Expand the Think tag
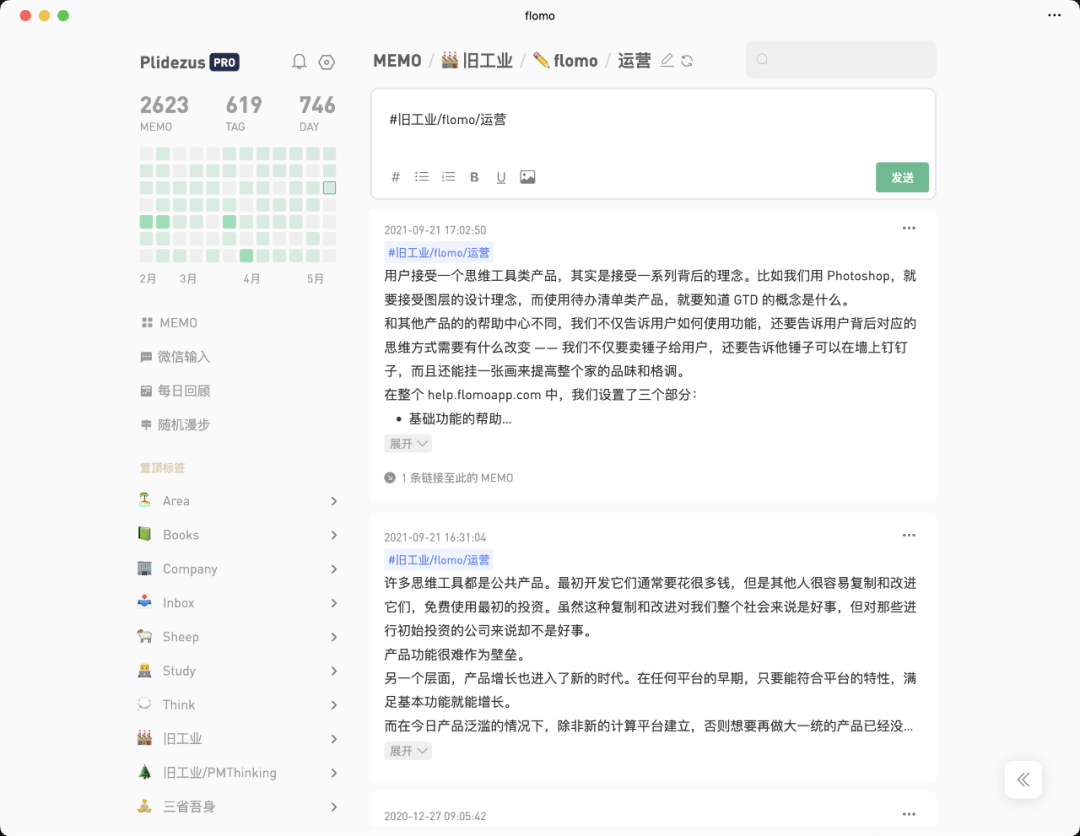This screenshot has height=836, width=1080. pyautogui.click(x=334, y=705)
